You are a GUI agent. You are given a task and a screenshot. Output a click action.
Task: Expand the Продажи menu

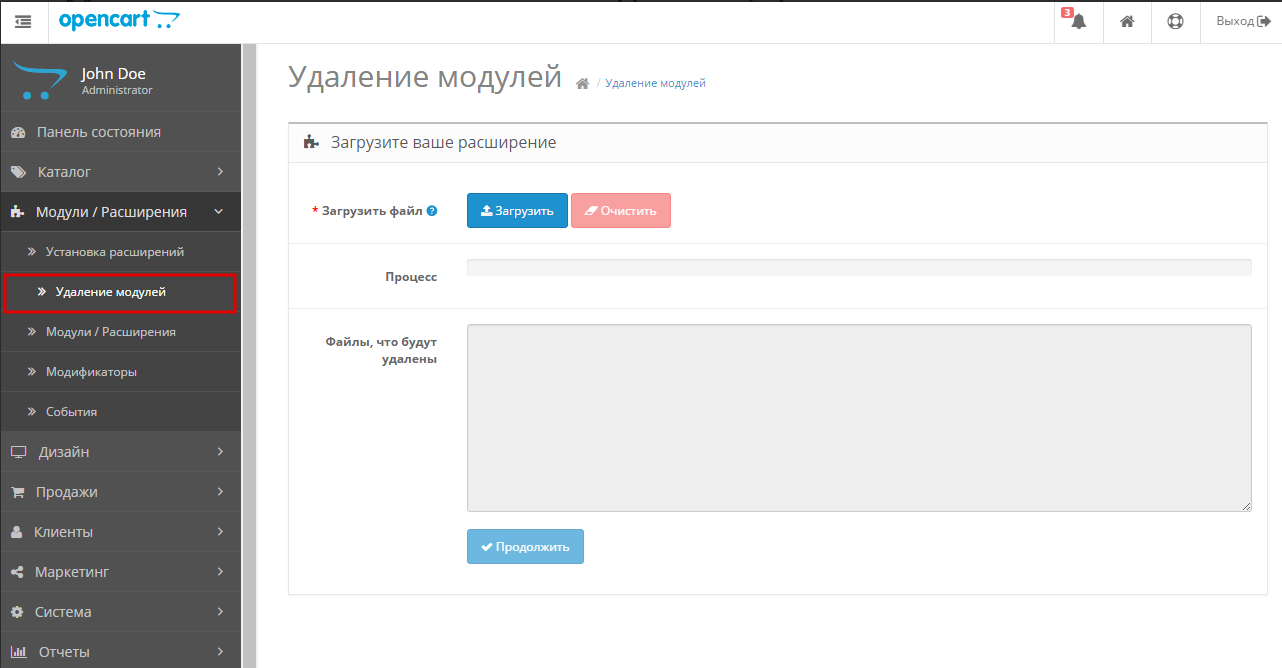point(120,492)
